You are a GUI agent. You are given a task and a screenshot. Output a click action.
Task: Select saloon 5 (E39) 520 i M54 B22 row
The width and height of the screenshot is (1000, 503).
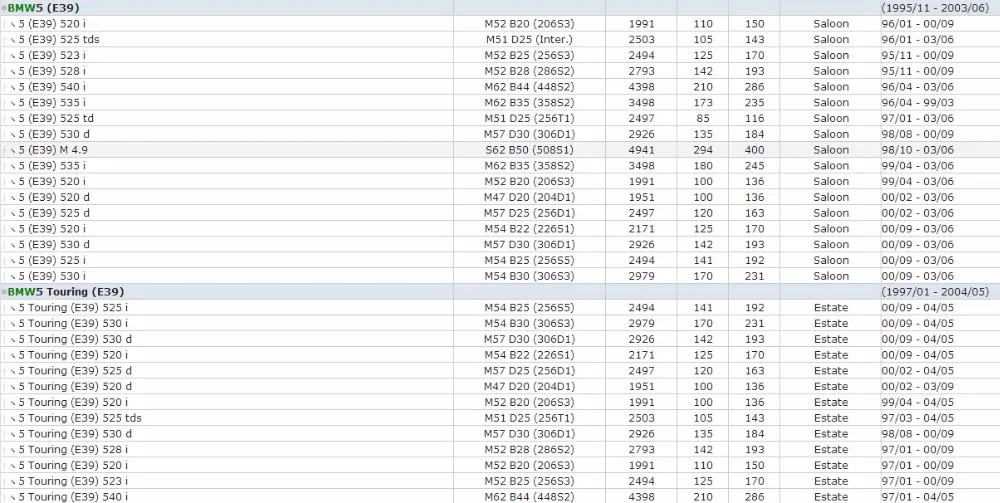(500, 229)
